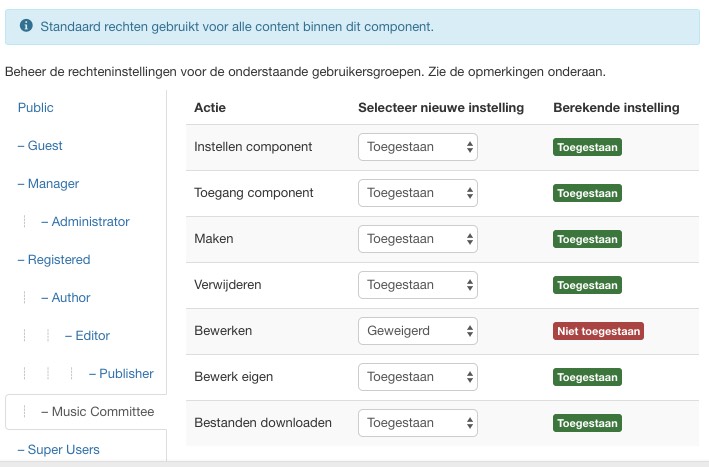Open the Guest group permissions
Image resolution: width=709 pixels, height=467 pixels.
click(x=45, y=146)
